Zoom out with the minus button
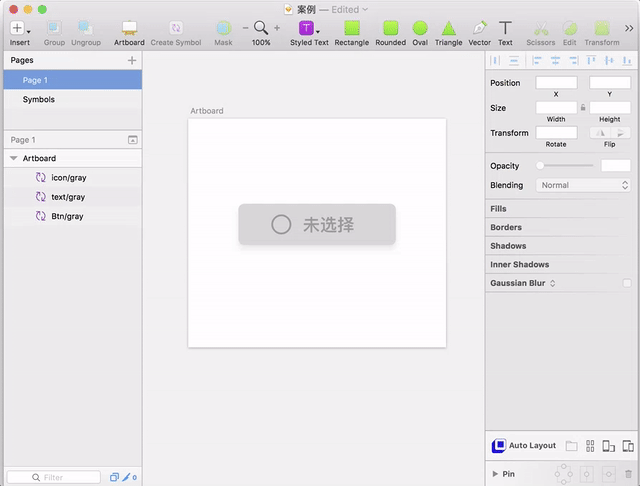Screen dimensions: 640x486 pos(245,28)
